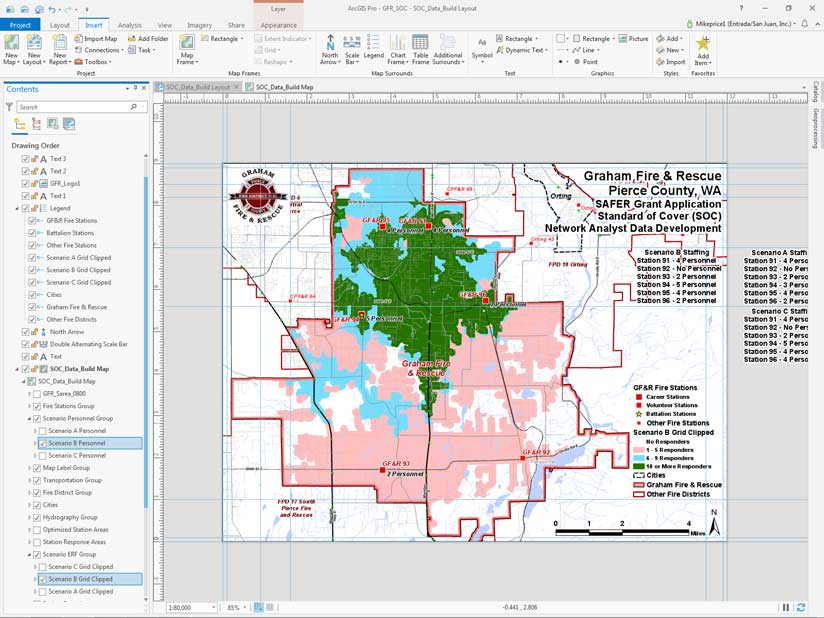
Task: Open the New Report tool
Action: 59,49
